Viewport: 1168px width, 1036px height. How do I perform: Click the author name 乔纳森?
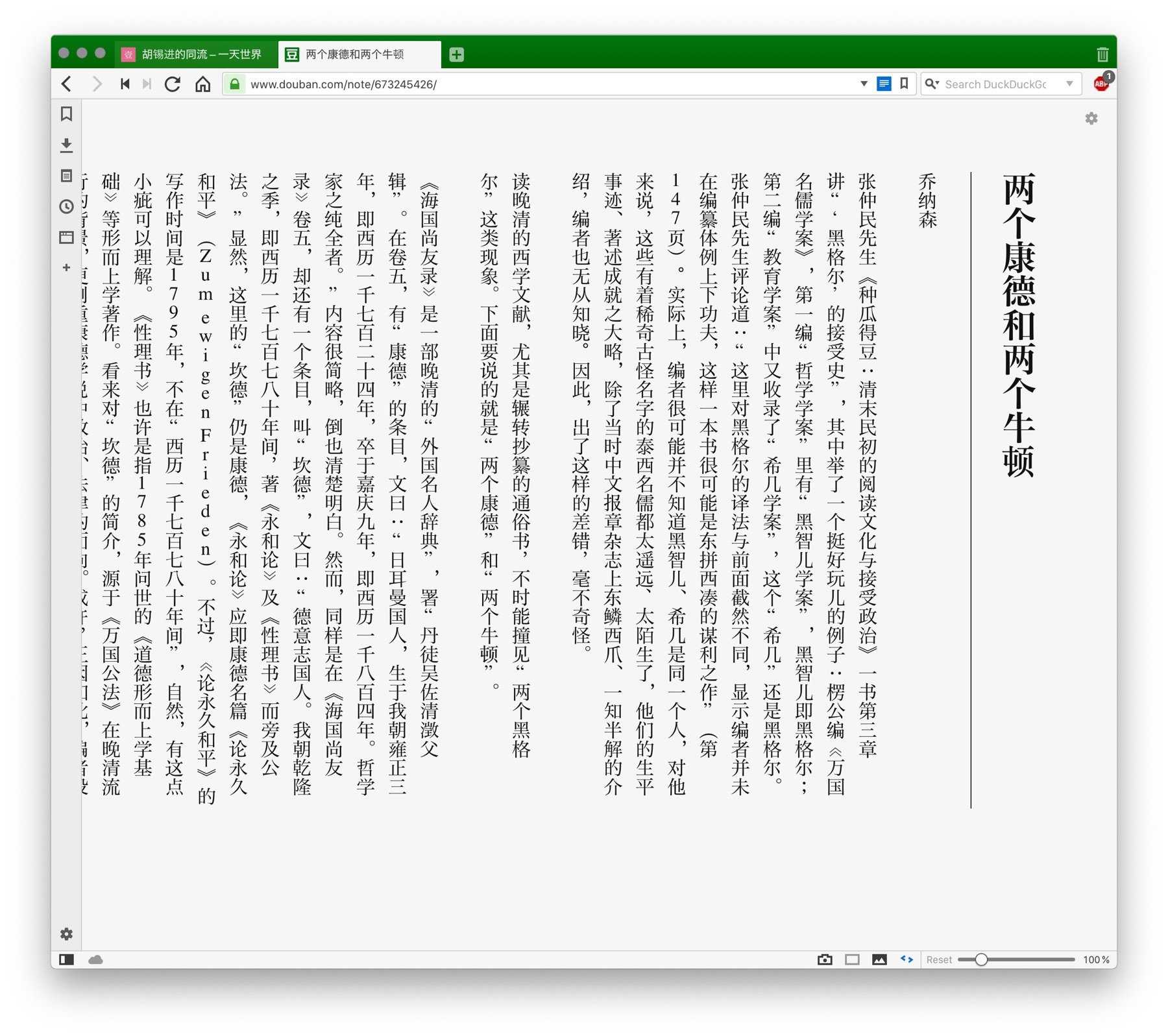pos(927,201)
